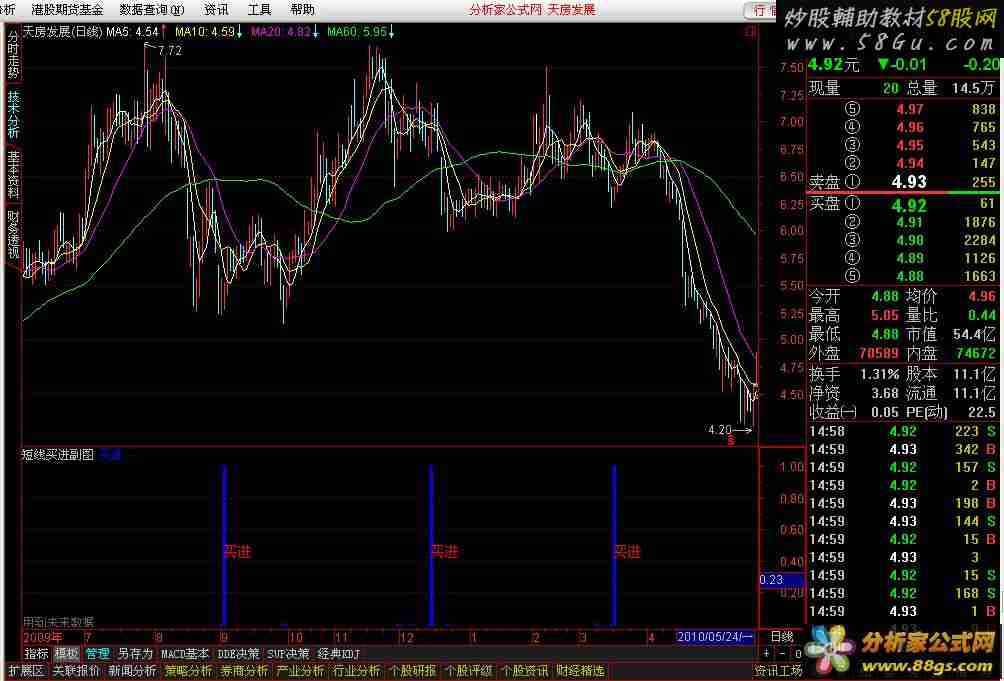Switch to 分时走势 side tab
The image size is (1004, 681).
tap(13, 54)
